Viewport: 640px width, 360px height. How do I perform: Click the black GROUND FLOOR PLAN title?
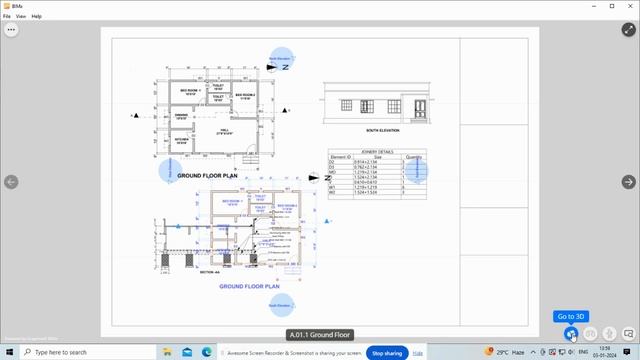click(x=207, y=176)
